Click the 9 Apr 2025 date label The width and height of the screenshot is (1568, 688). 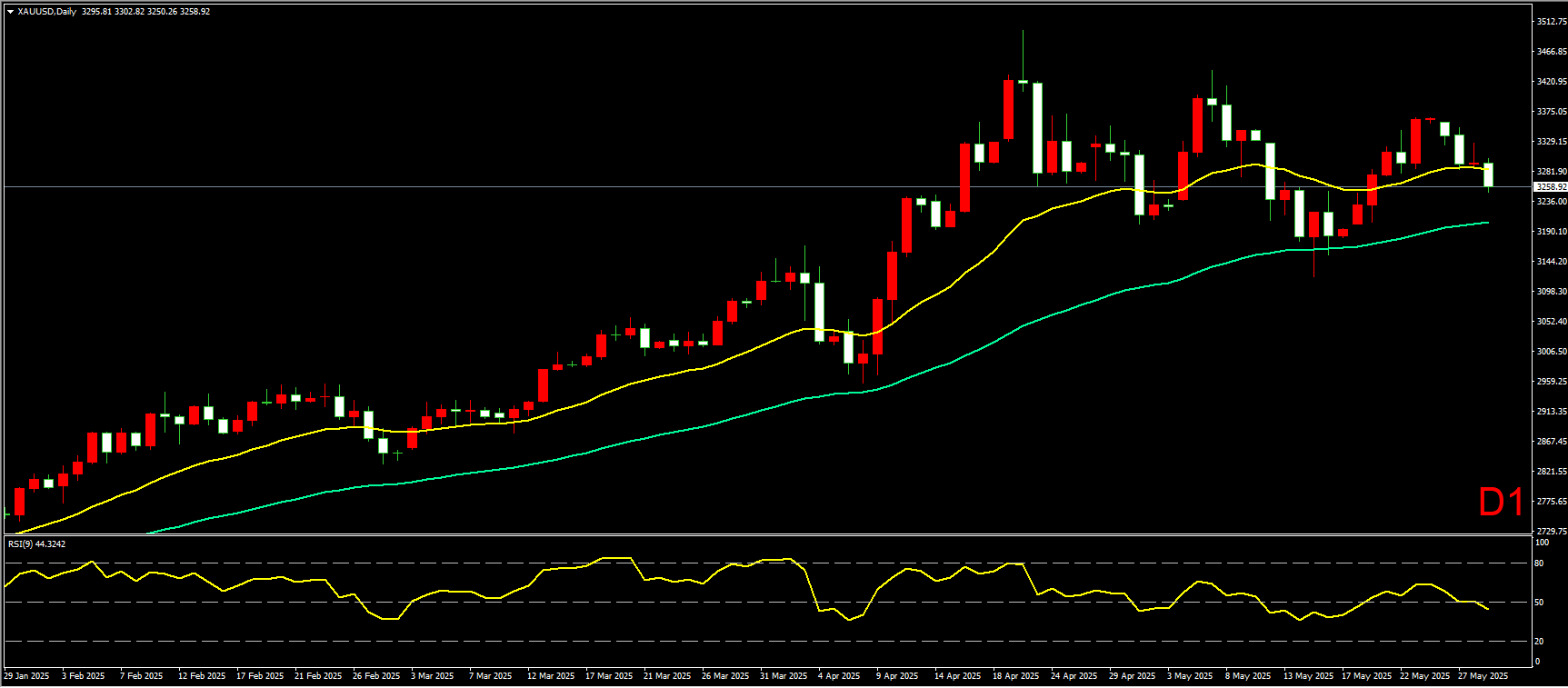click(x=897, y=676)
